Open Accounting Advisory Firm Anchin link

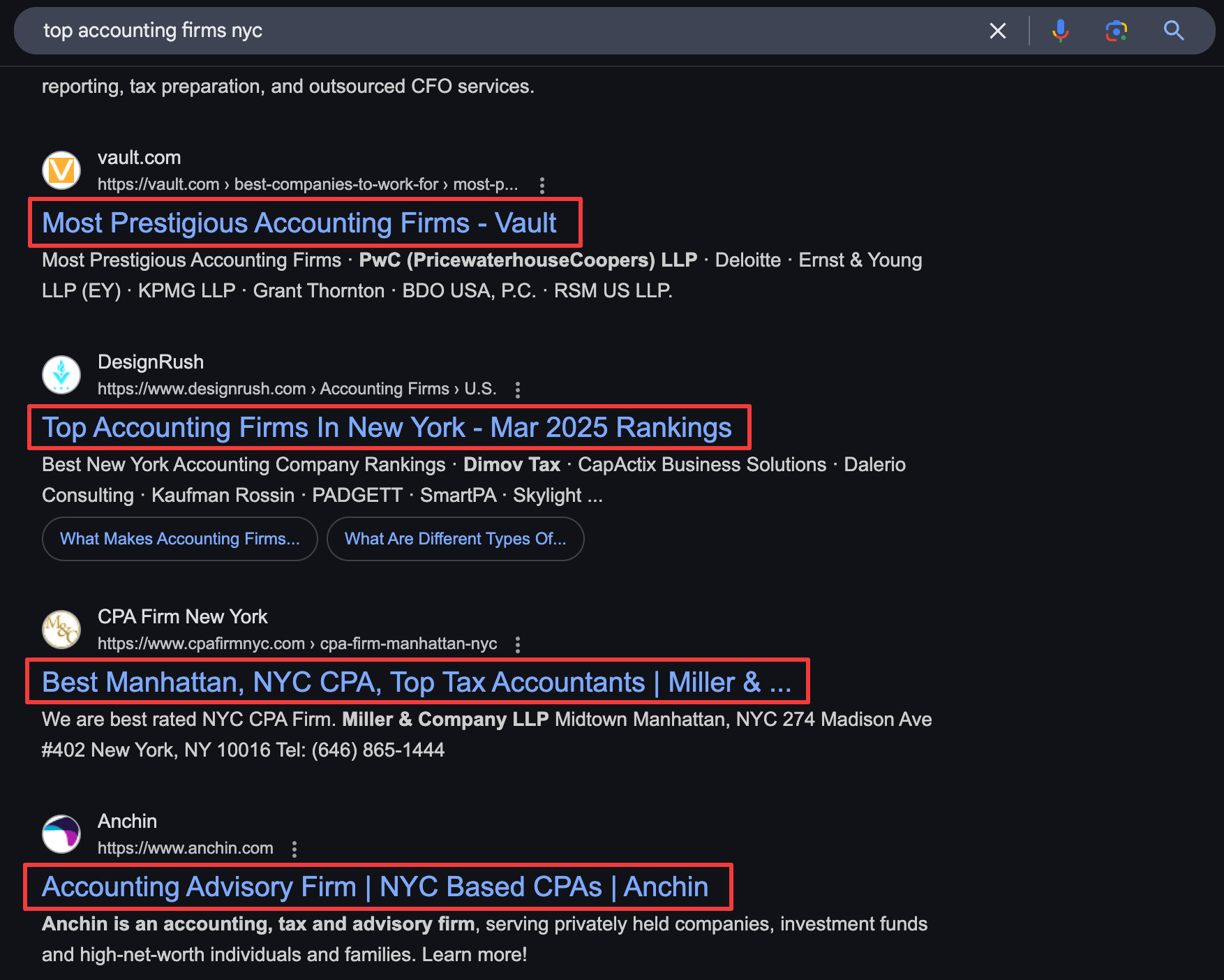tap(375, 887)
